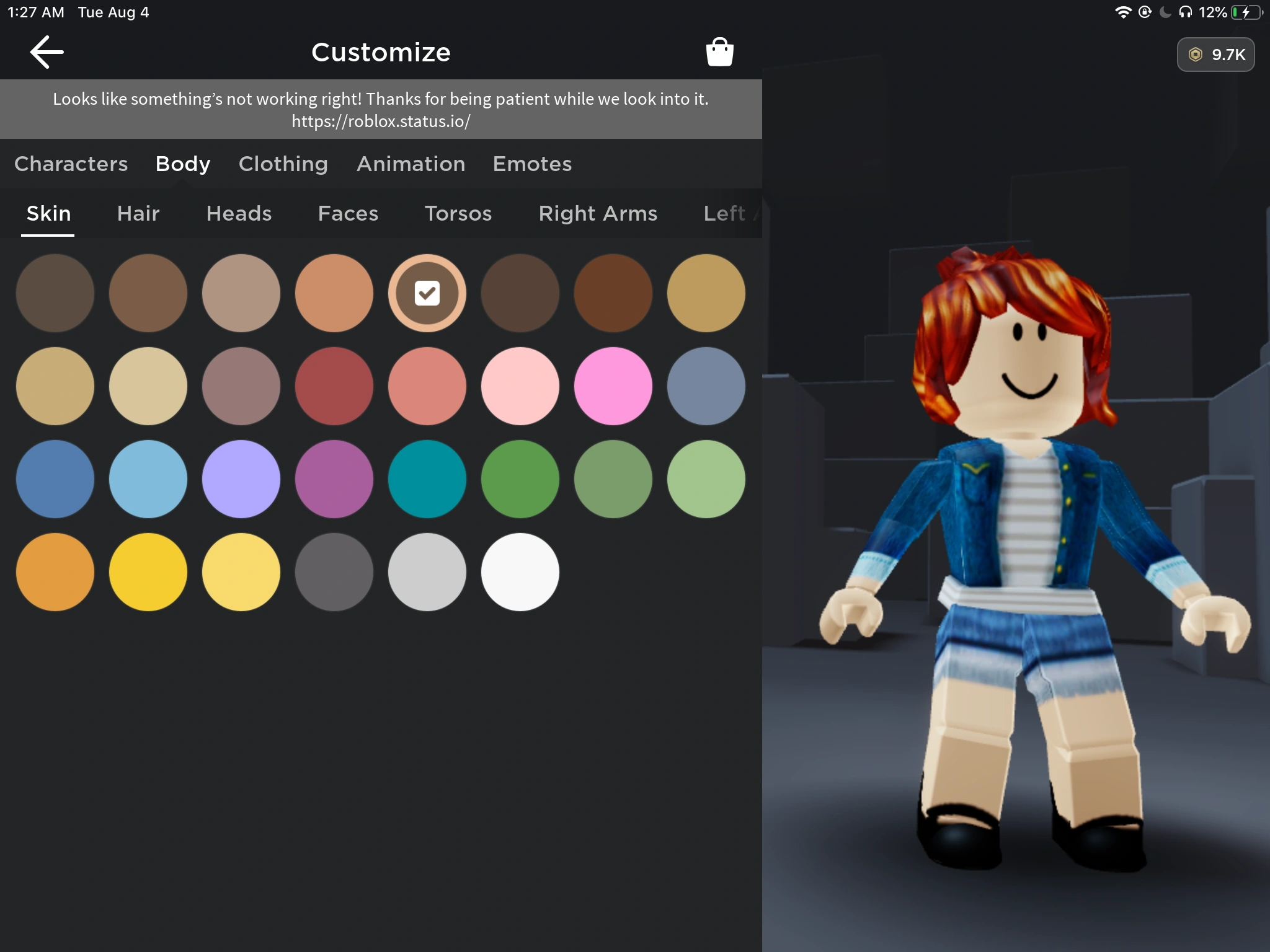Tap the Robux 9.7K balance button
This screenshot has width=1270, height=952.
coord(1215,55)
